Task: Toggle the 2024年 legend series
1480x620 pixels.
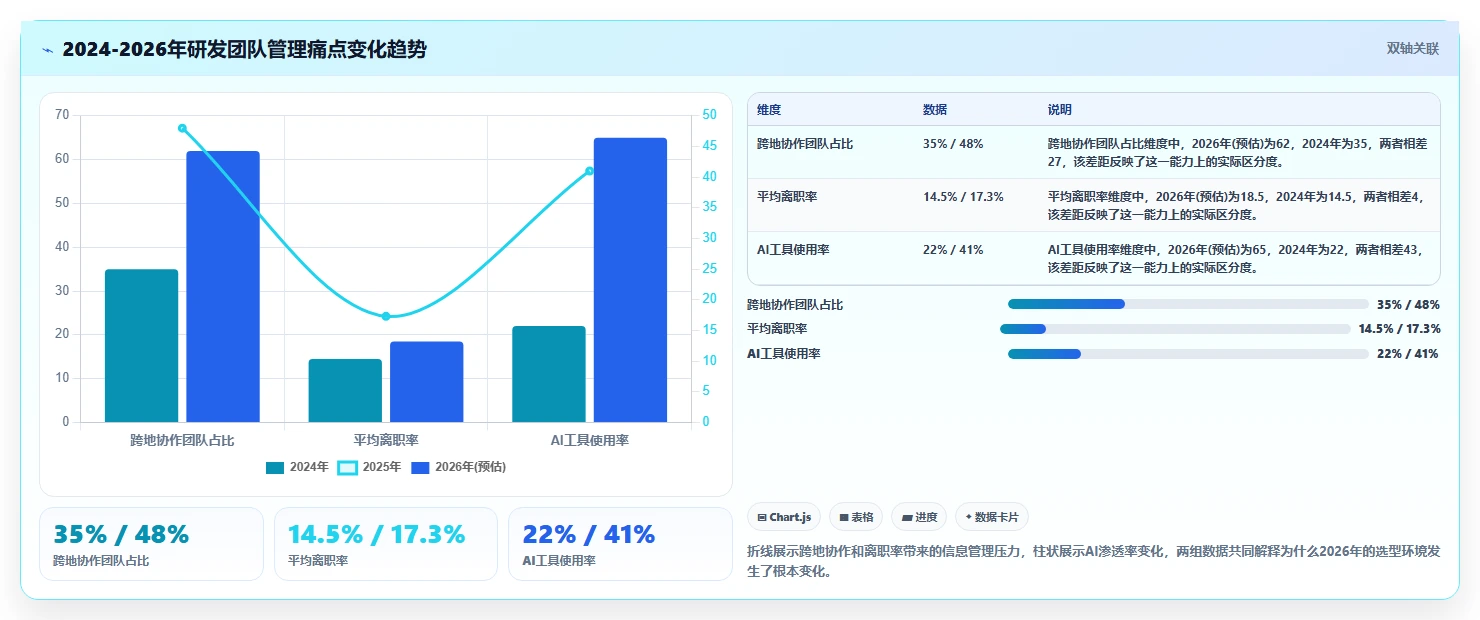Action: pyautogui.click(x=297, y=467)
